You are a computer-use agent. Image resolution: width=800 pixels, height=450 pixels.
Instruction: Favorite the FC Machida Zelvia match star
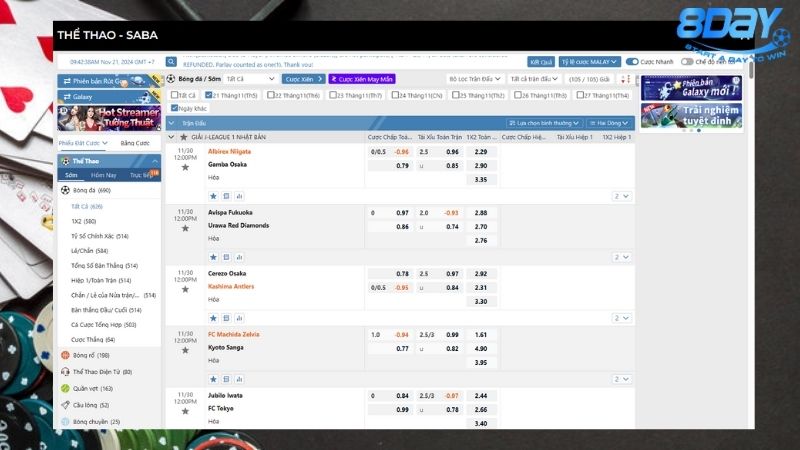point(185,350)
